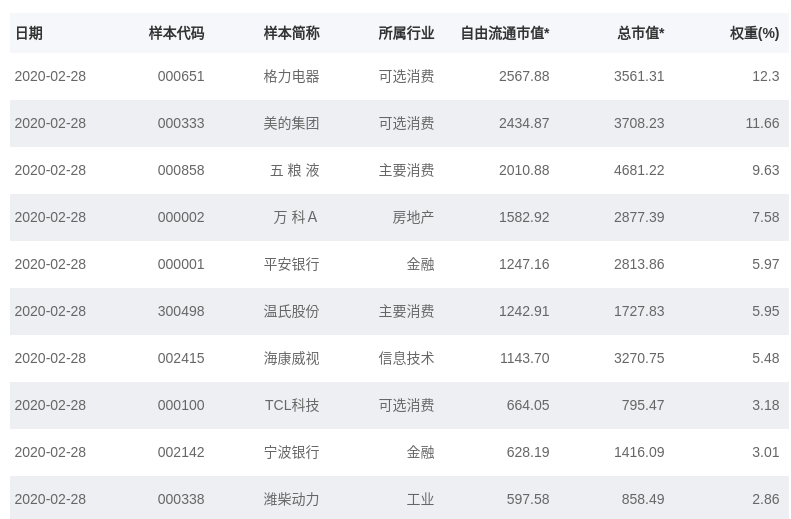The height and width of the screenshot is (519, 791).
Task: Select sample code 000858
Action: pos(181,170)
